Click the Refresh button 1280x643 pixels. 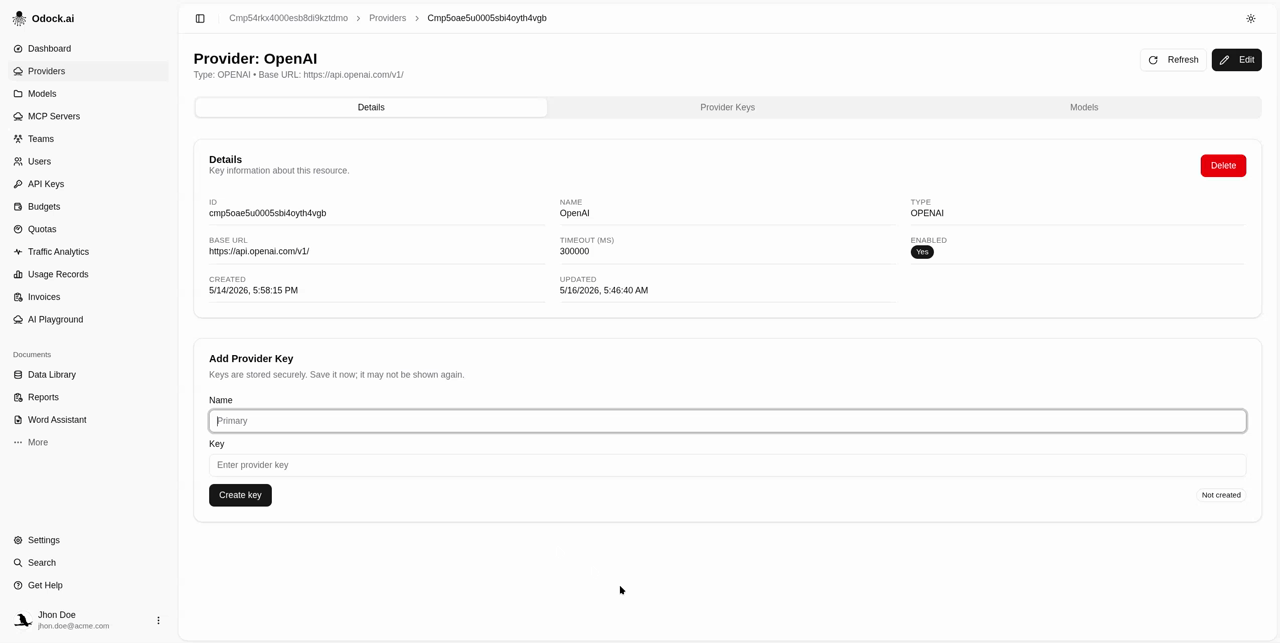pos(1173,60)
